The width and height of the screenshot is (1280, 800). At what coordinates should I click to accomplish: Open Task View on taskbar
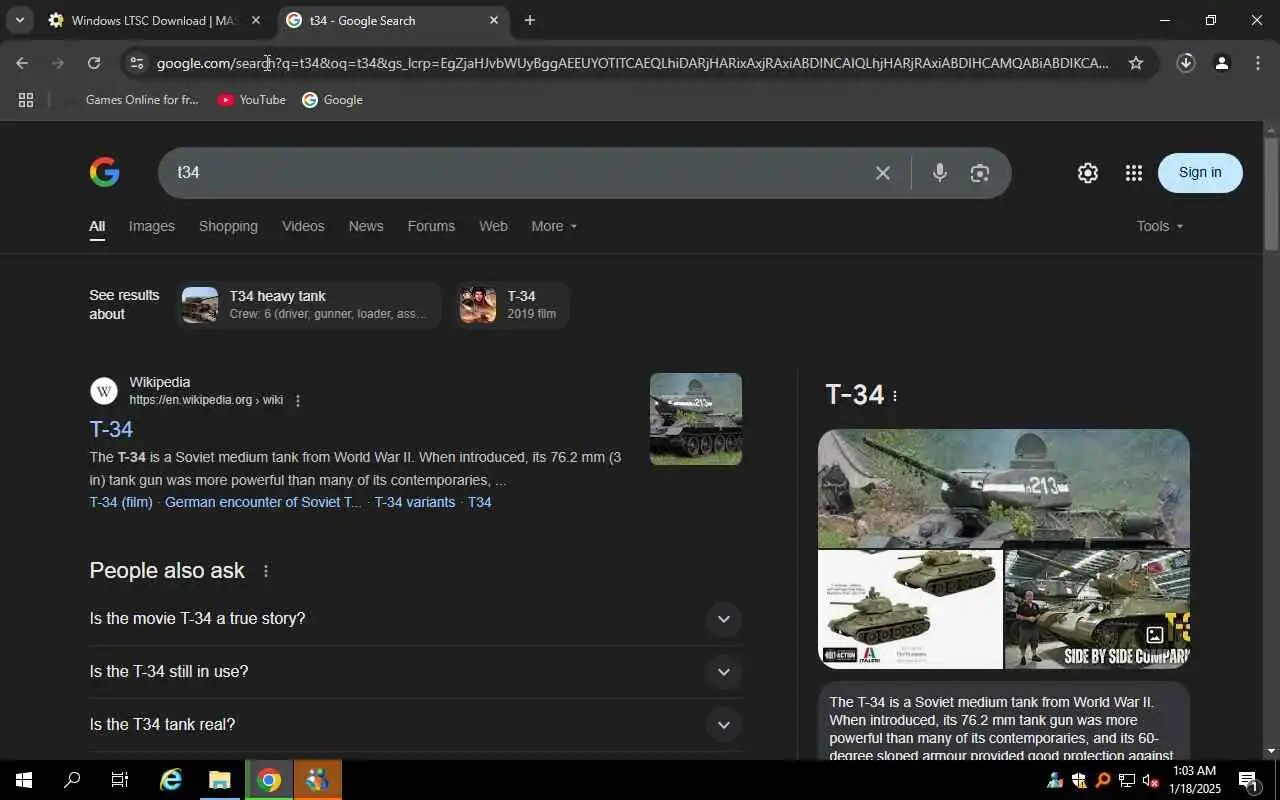click(120, 780)
